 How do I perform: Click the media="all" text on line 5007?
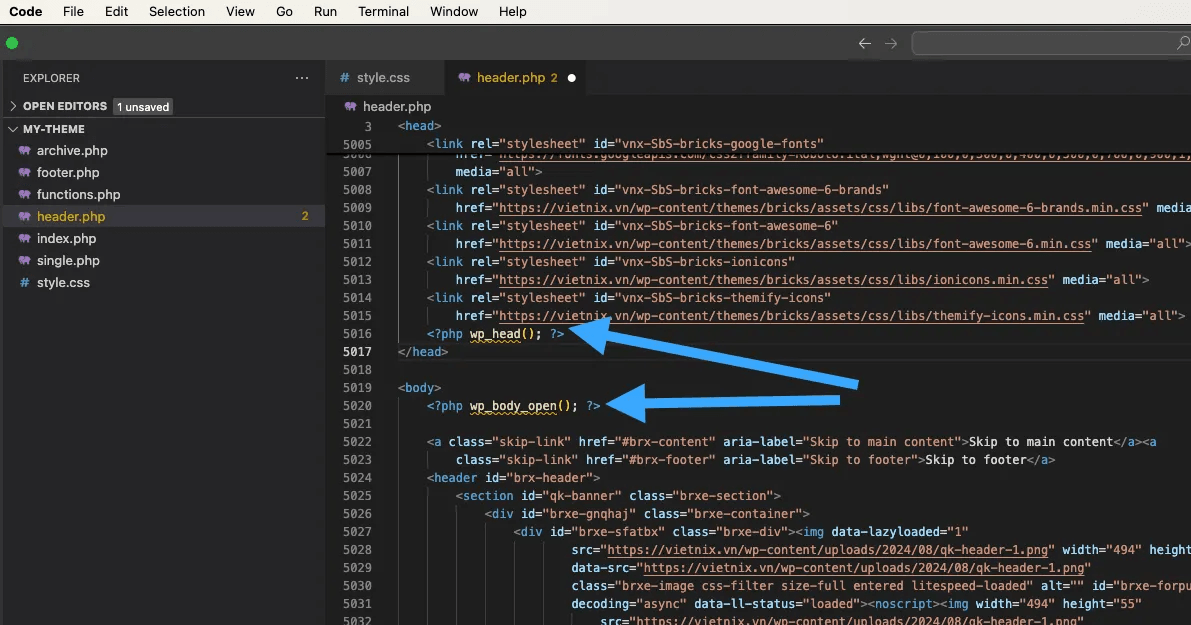498,172
